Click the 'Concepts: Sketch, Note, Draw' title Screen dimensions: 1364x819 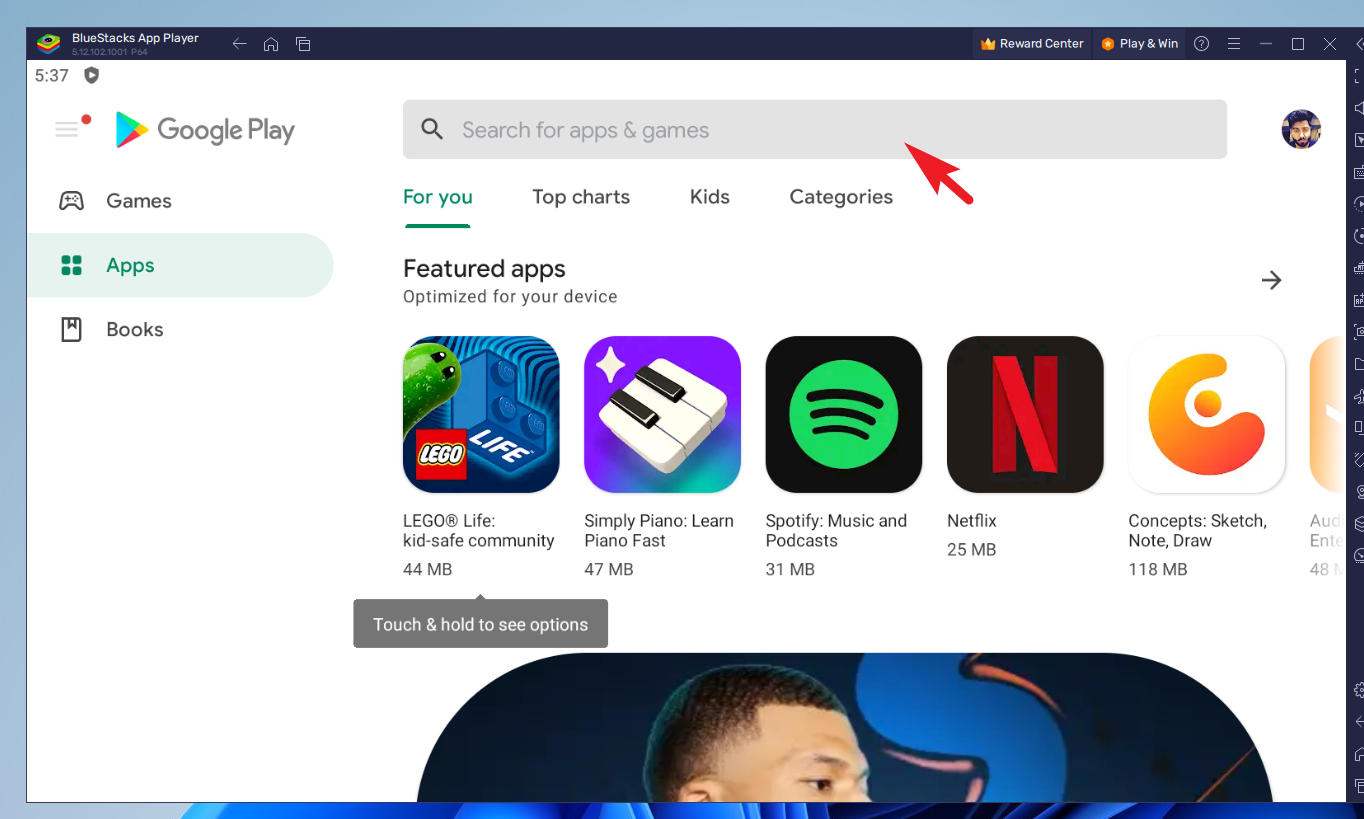tap(1198, 531)
